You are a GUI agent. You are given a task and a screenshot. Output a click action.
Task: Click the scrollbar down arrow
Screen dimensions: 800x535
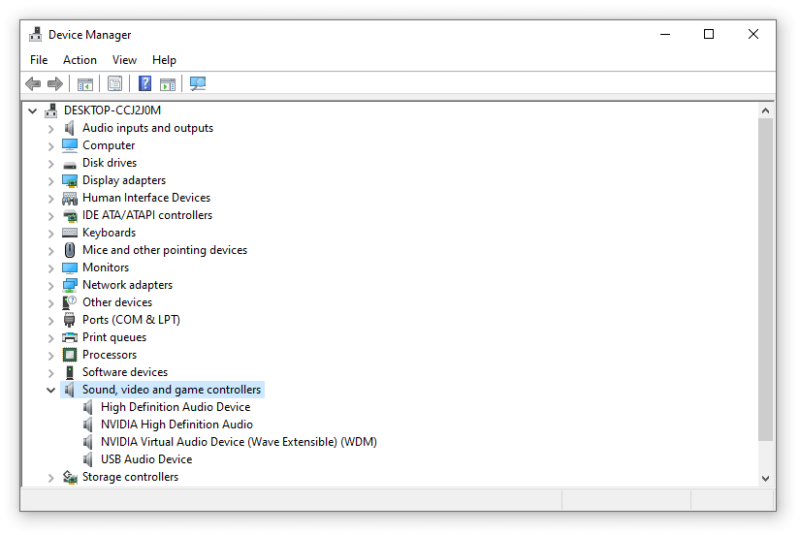[765, 478]
